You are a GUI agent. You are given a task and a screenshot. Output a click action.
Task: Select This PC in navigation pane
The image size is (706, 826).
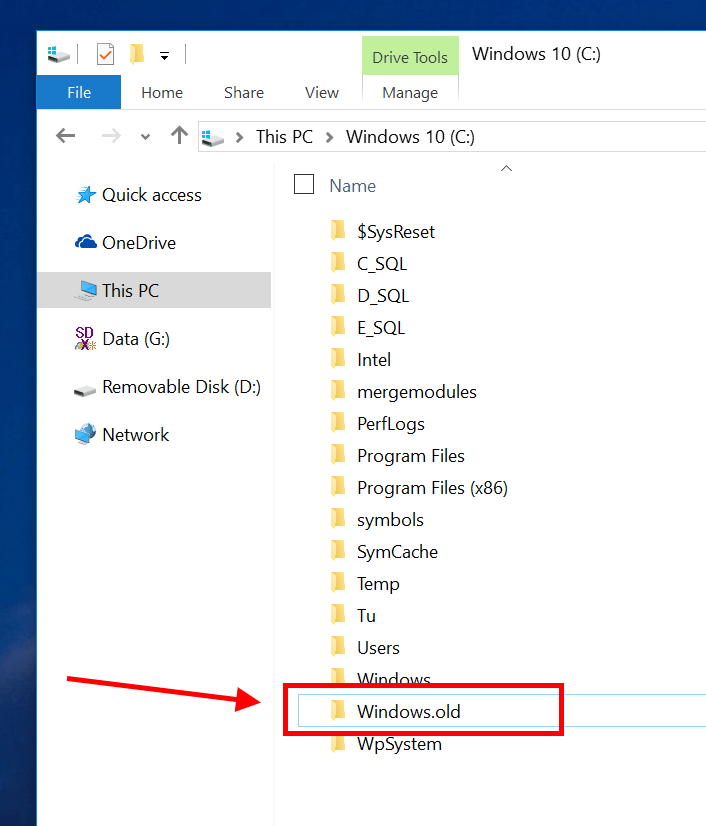tap(154, 290)
